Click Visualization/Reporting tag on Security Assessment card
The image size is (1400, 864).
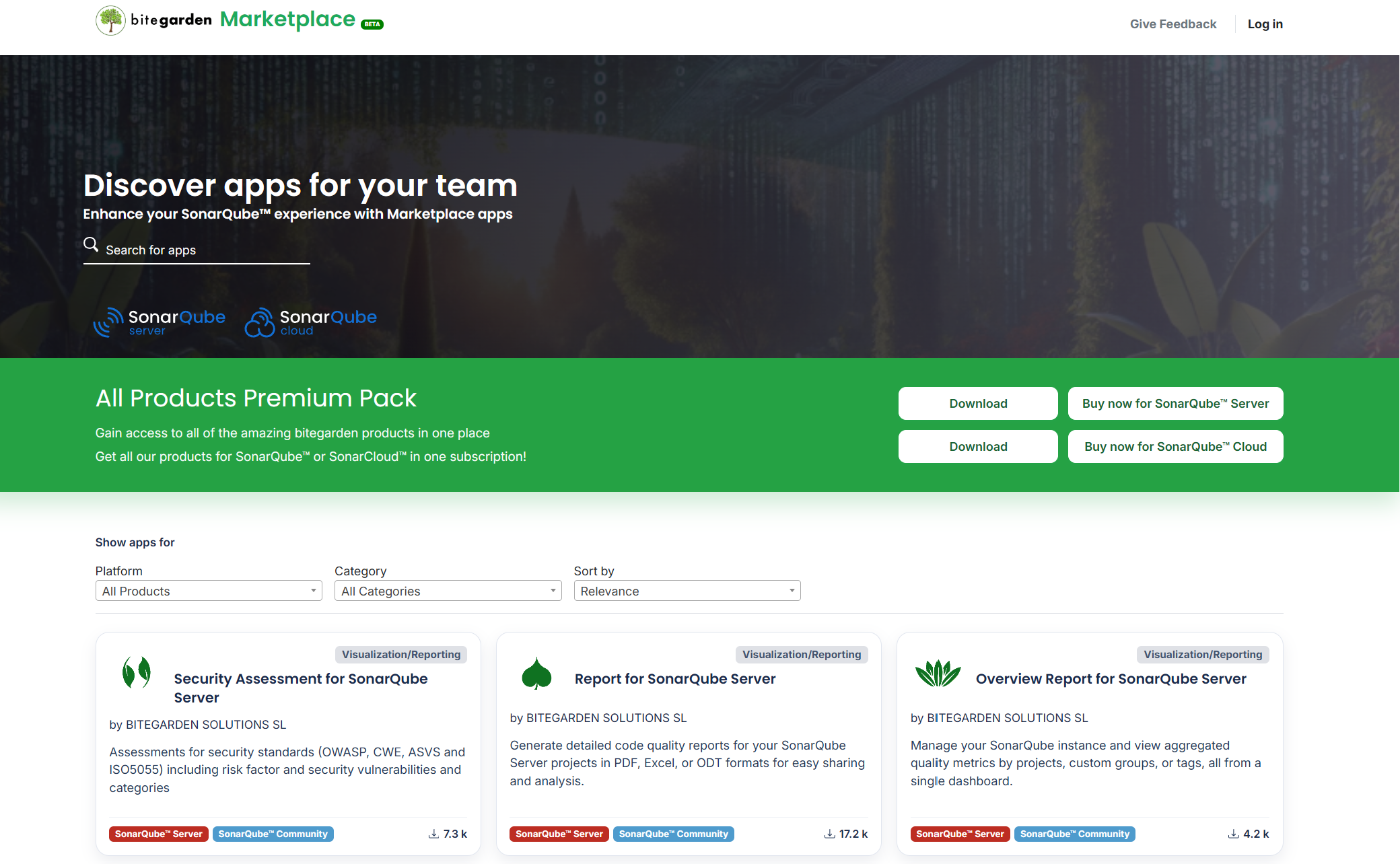(x=401, y=655)
